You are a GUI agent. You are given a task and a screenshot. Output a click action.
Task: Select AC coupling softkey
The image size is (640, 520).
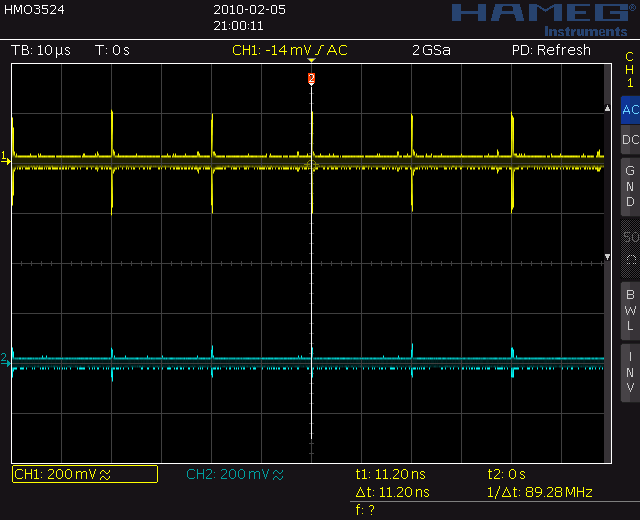coord(630,110)
